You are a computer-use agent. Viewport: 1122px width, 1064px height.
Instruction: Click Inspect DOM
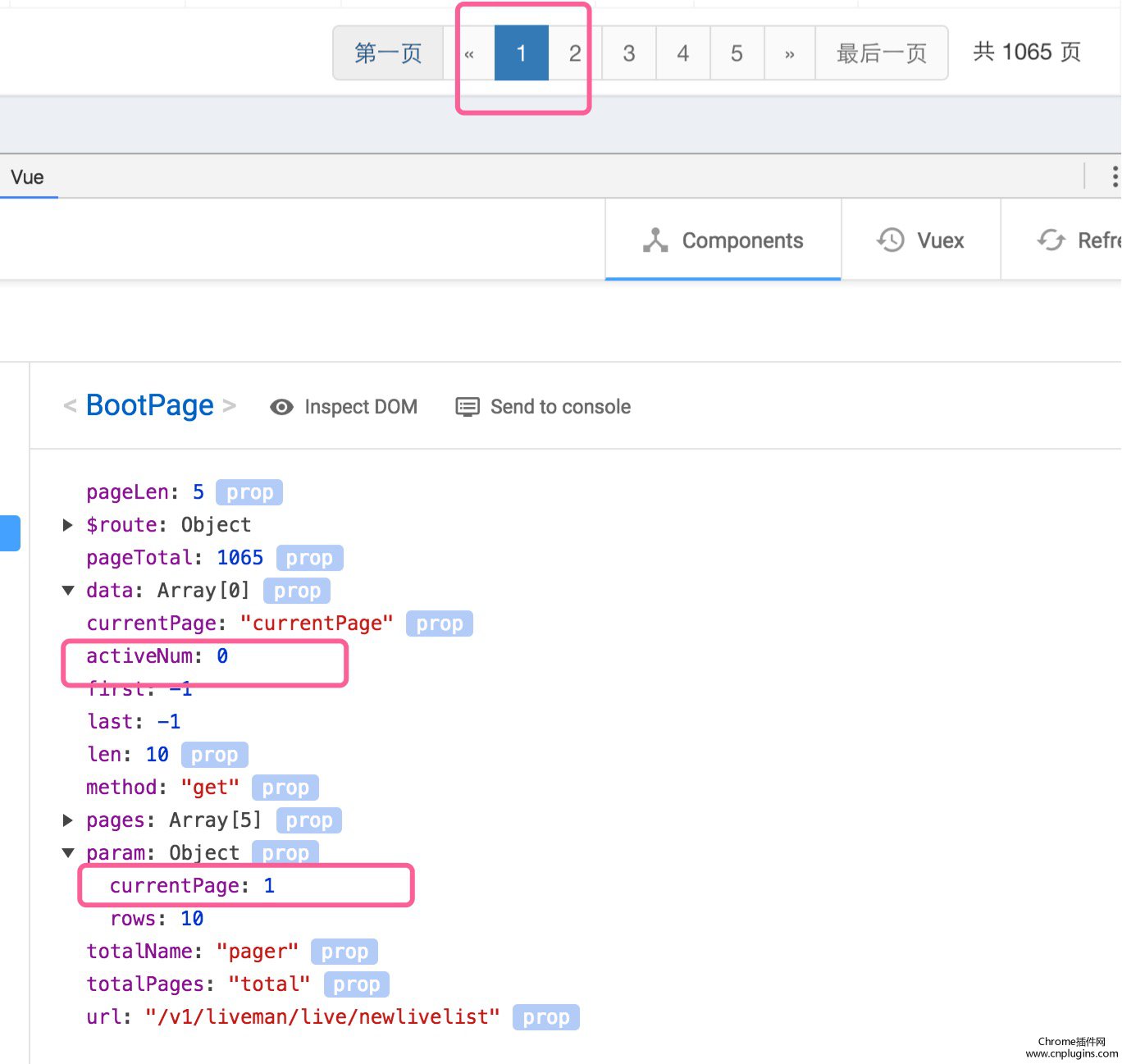point(344,407)
